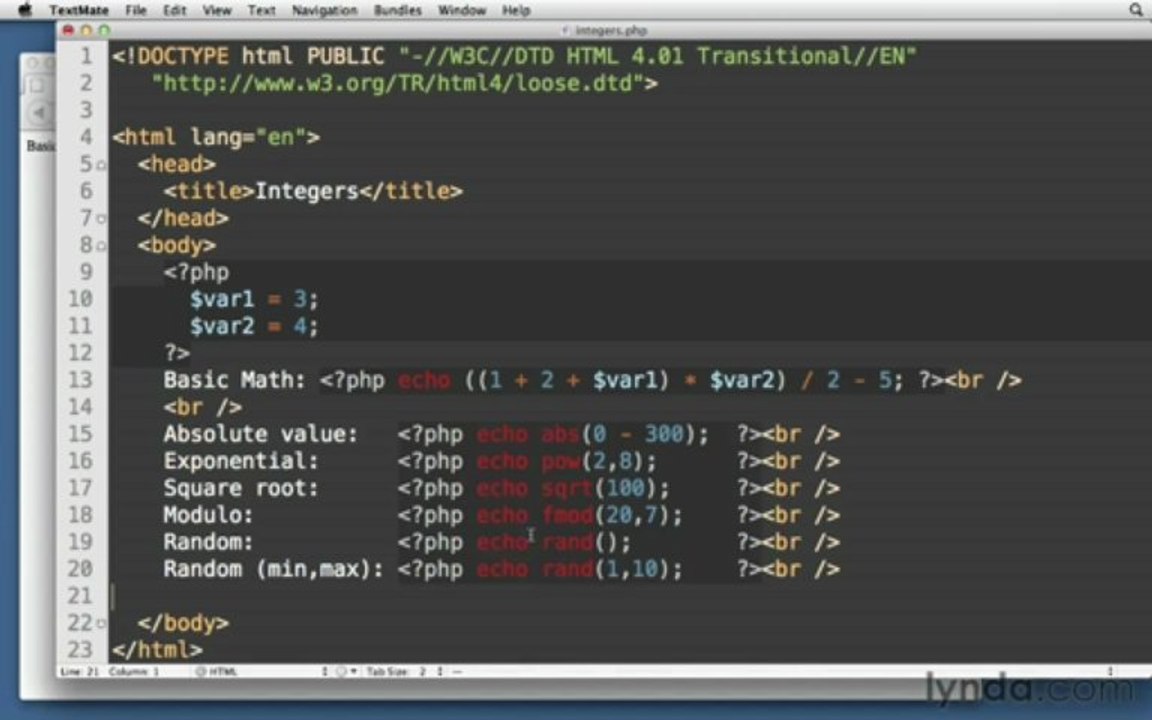The image size is (1152, 720).
Task: Click the Line 21 indicator in status bar
Action: pyautogui.click(x=79, y=672)
